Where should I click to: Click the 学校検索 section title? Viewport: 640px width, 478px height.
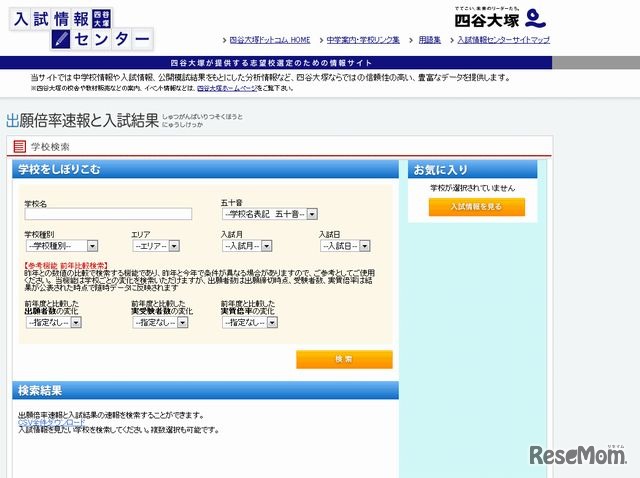tap(50, 147)
